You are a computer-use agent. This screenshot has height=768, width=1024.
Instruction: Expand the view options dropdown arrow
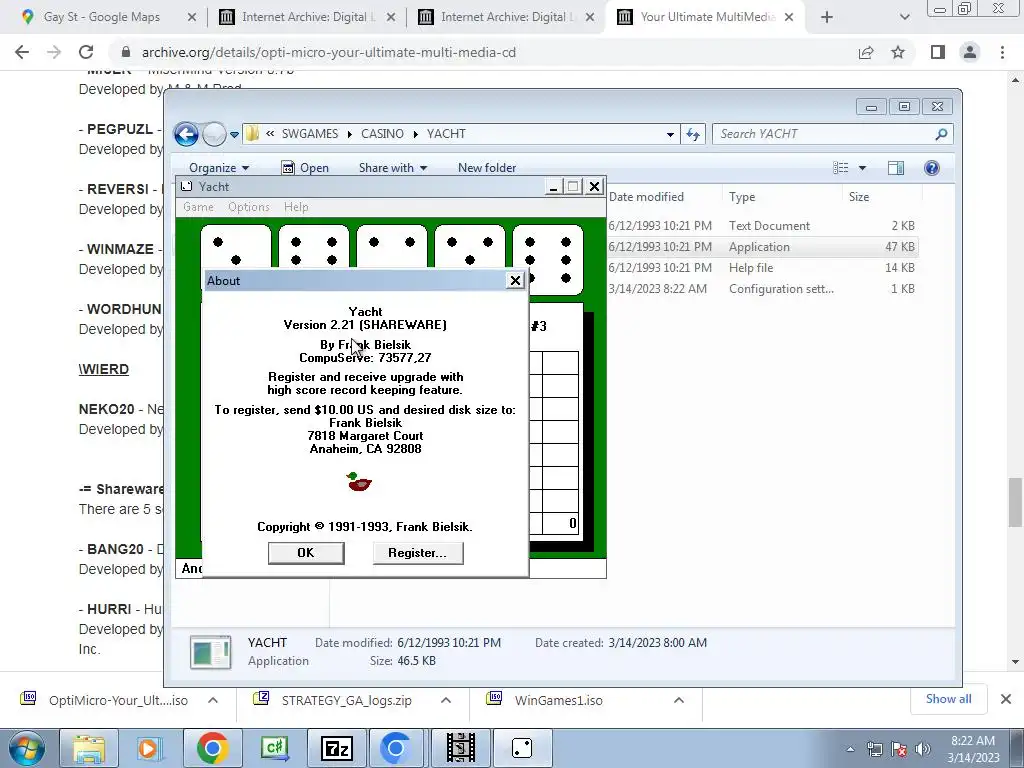[862, 168]
